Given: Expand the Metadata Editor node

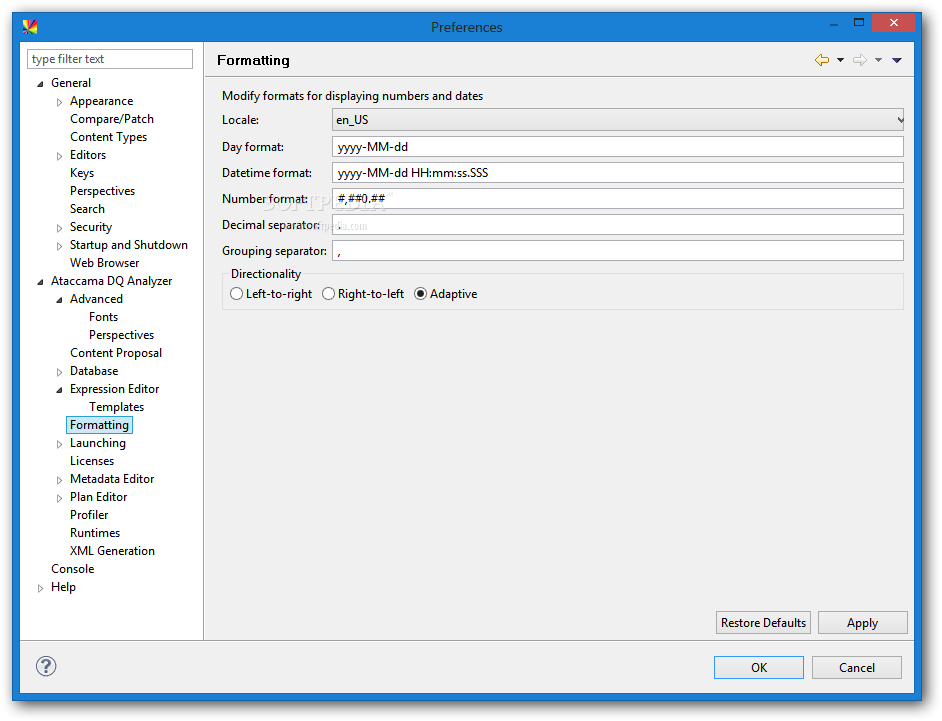Looking at the screenshot, I should pos(59,481).
